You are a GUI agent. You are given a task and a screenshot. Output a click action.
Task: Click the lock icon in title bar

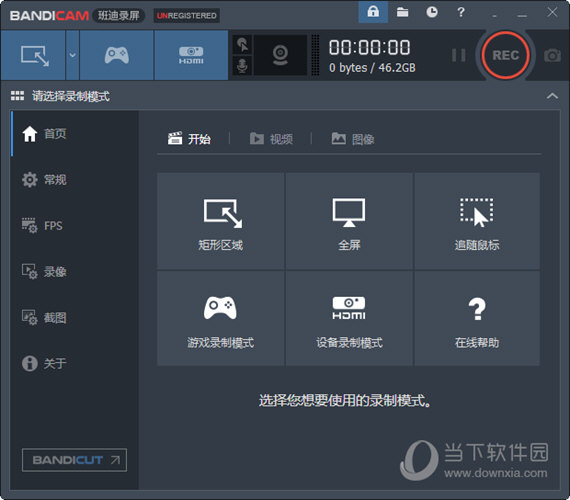click(x=373, y=12)
